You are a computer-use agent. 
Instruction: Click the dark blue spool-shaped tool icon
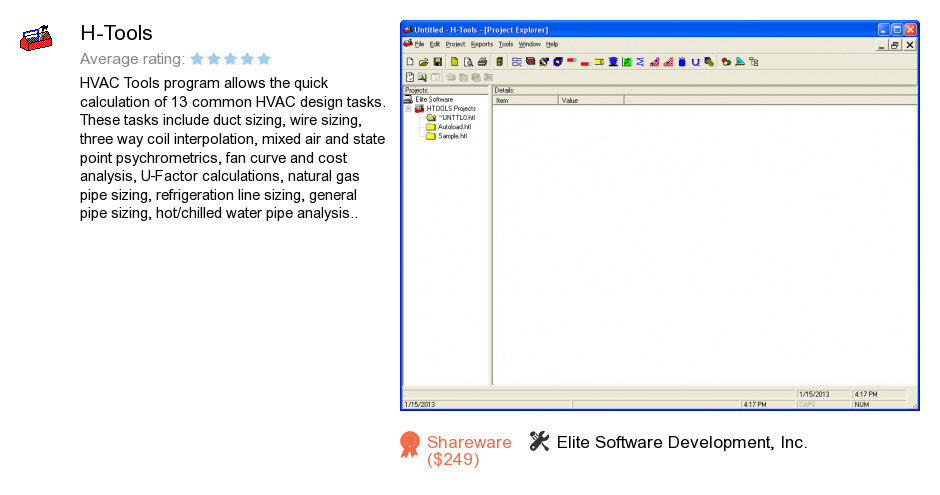tap(613, 62)
